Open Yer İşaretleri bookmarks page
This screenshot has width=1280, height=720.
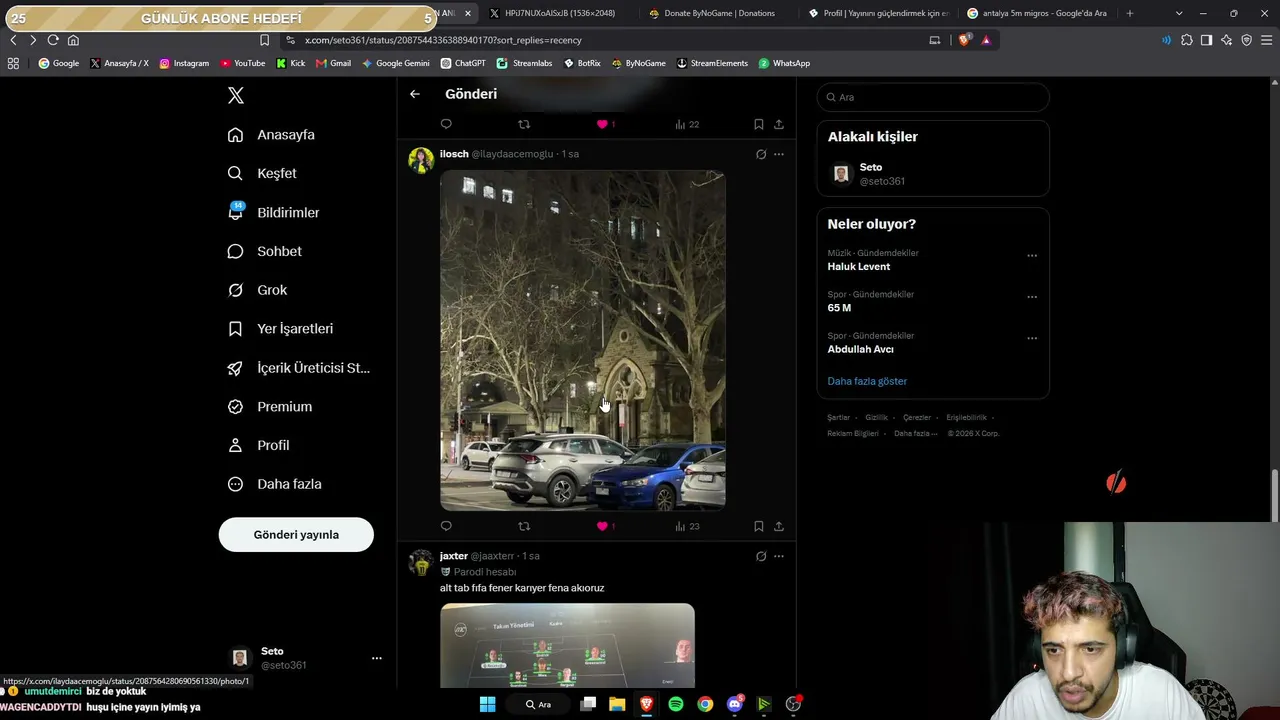[280, 329]
